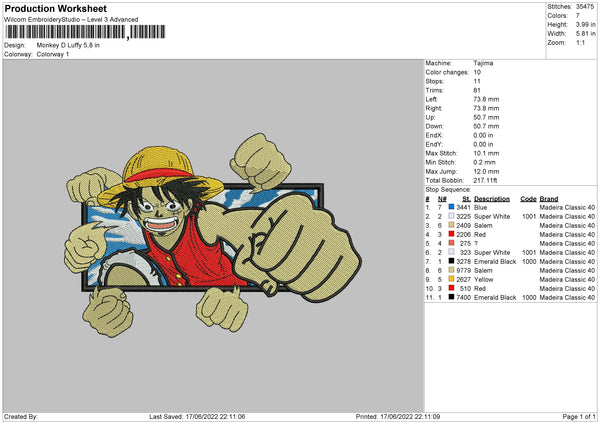Click the 'Stop Sequence:' heading

pos(448,189)
